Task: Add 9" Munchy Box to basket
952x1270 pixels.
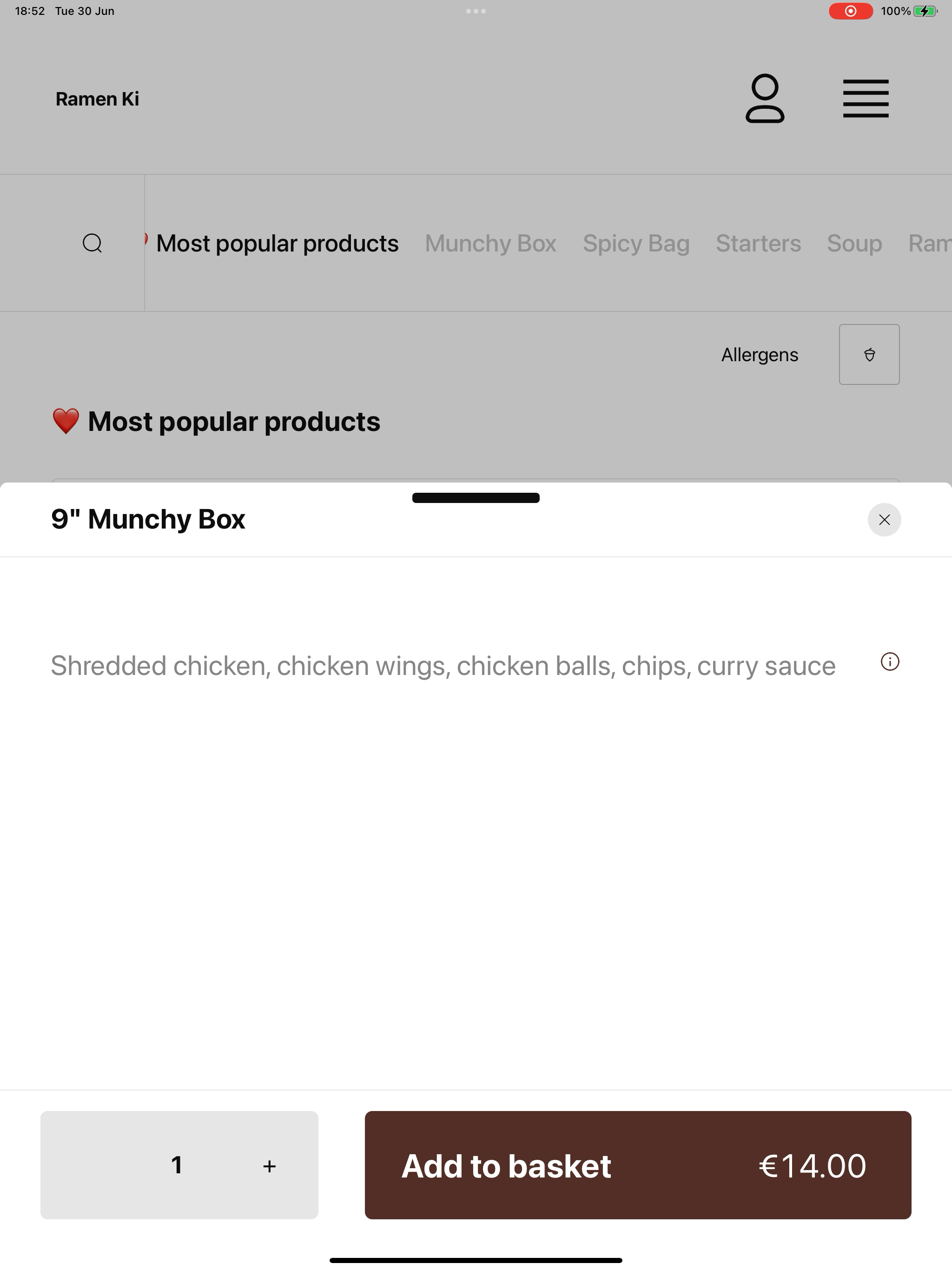Action: pos(638,1165)
